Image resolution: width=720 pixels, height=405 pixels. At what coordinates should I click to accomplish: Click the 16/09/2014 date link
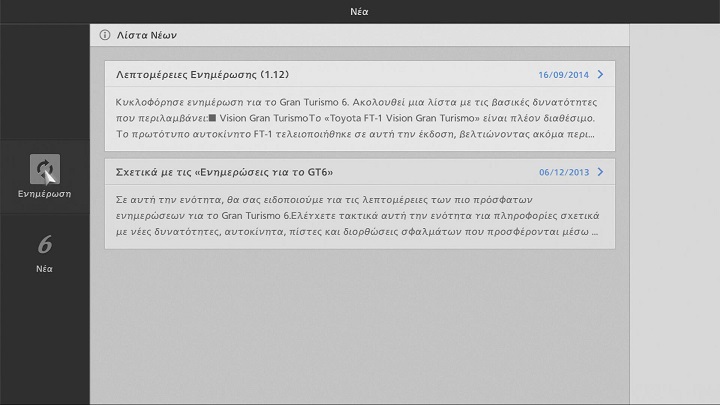(563, 75)
